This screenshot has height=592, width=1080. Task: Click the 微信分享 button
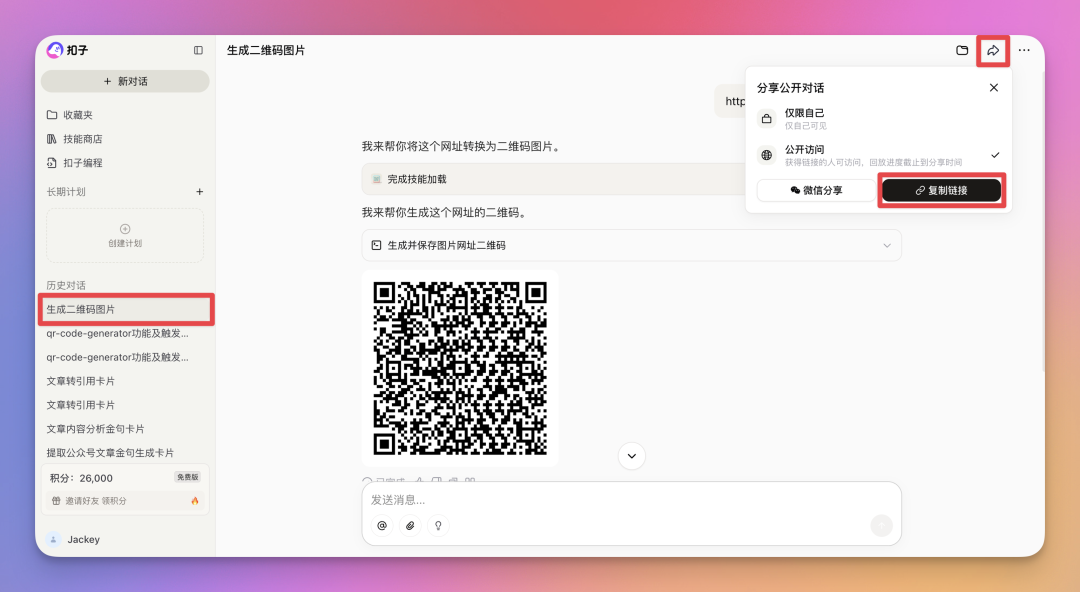pos(816,190)
